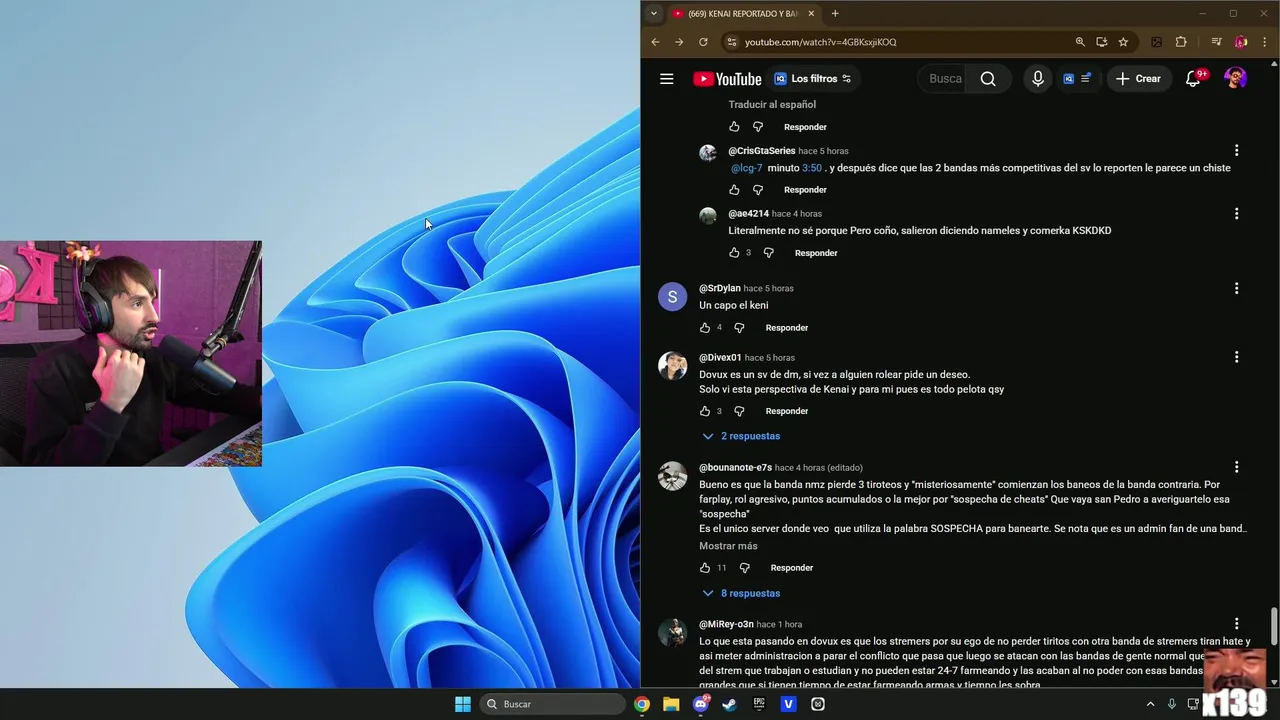Click the taskbar Buscar search box
Screen dimensions: 1280x720
tap(553, 704)
